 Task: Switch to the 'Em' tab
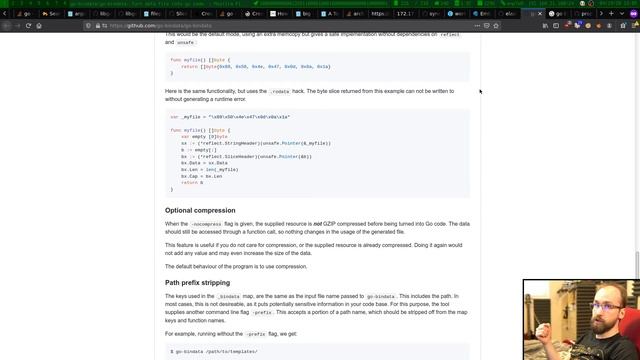click(482, 13)
